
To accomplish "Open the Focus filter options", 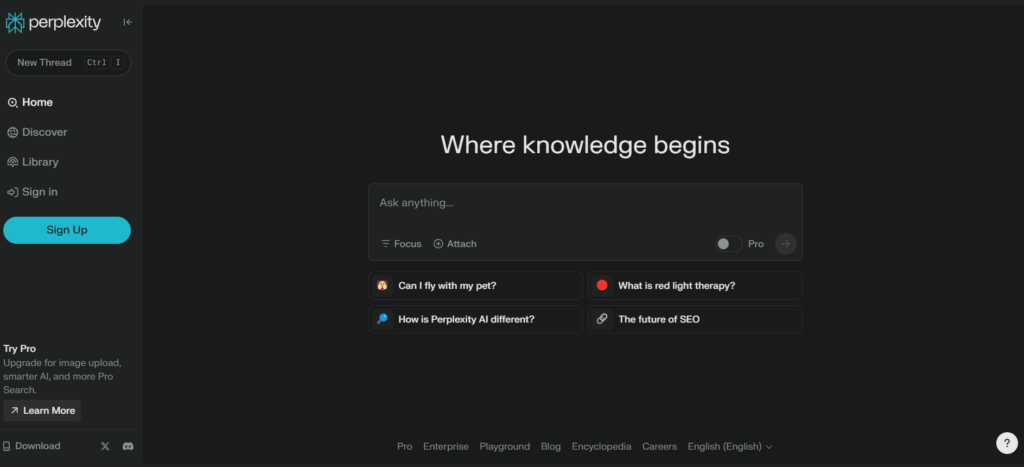I will click(402, 244).
